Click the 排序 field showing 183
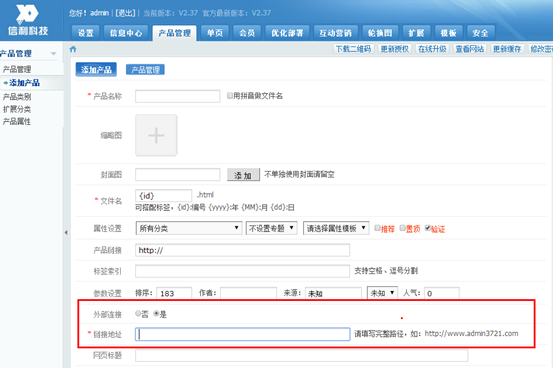 [174, 293]
